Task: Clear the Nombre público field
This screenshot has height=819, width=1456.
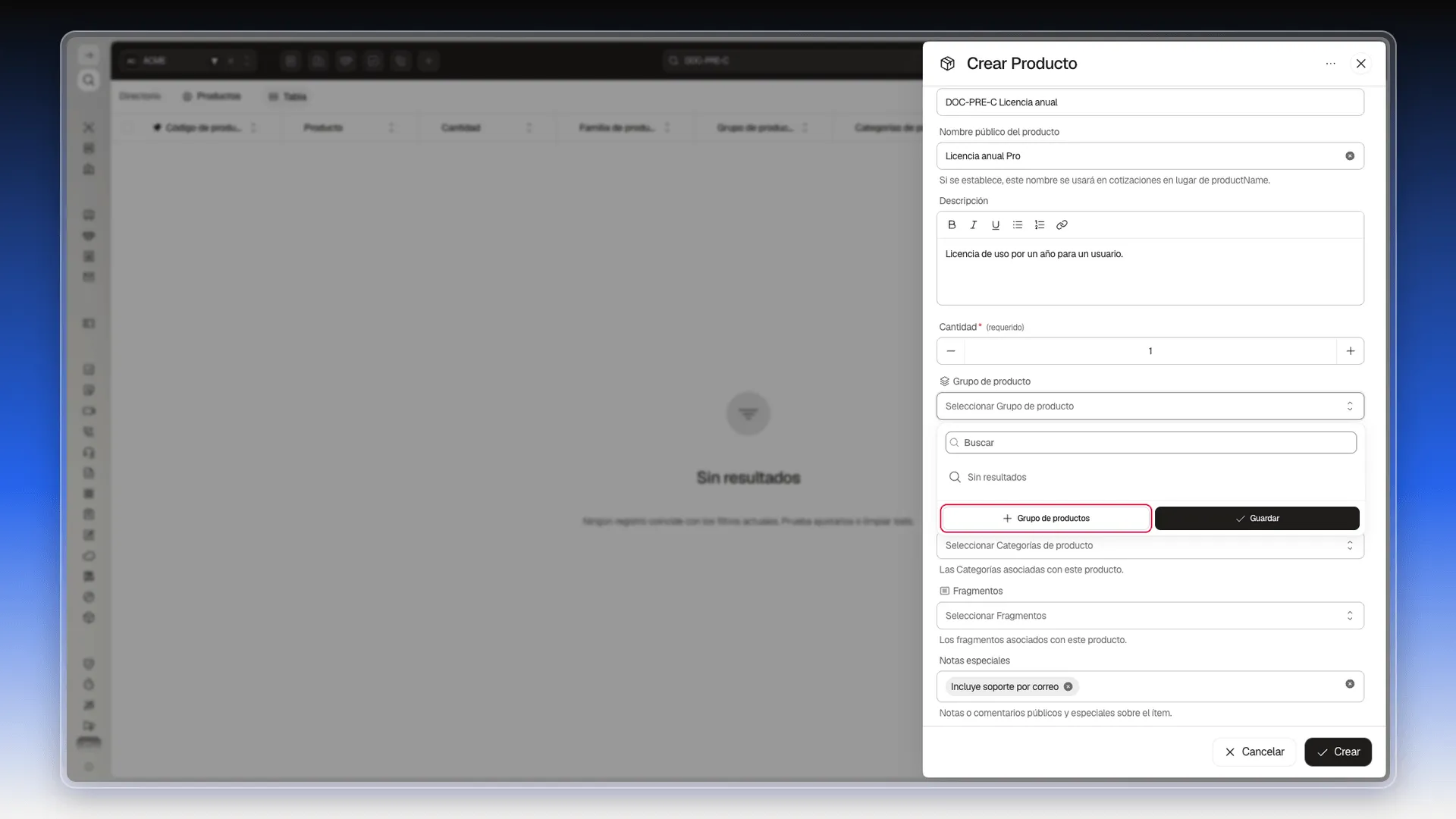Action: coord(1350,156)
